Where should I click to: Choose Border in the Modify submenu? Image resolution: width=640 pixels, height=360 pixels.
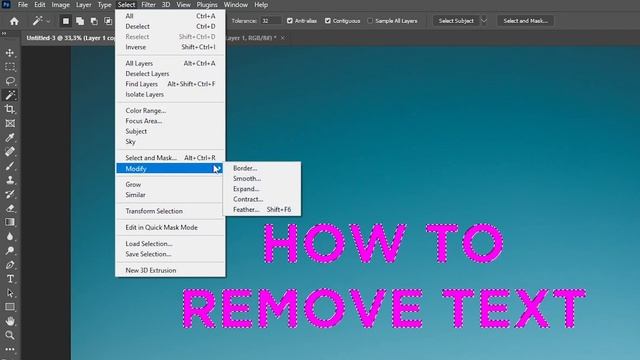[x=262, y=168]
